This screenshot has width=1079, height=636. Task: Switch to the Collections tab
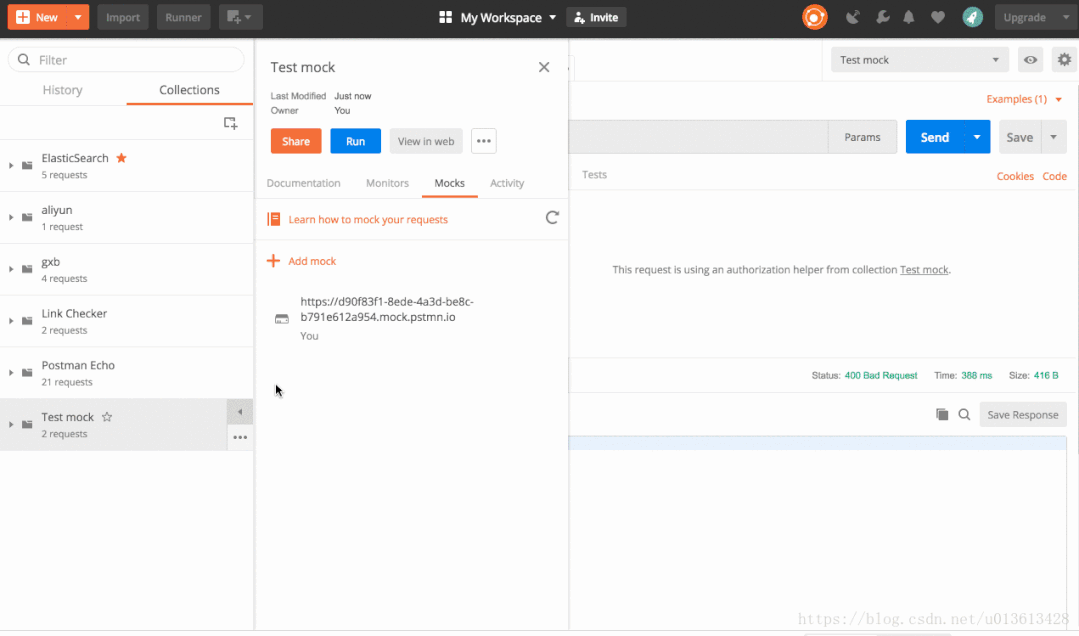[189, 89]
